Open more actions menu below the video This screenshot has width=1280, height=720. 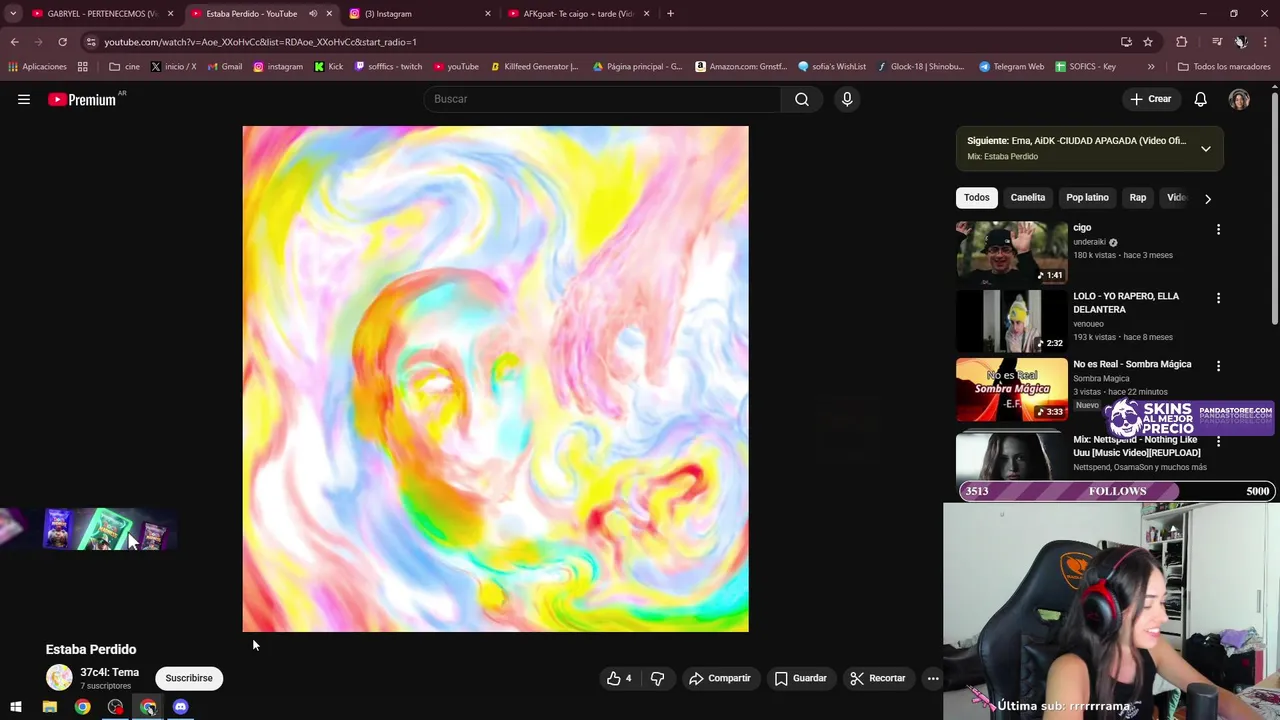[933, 678]
